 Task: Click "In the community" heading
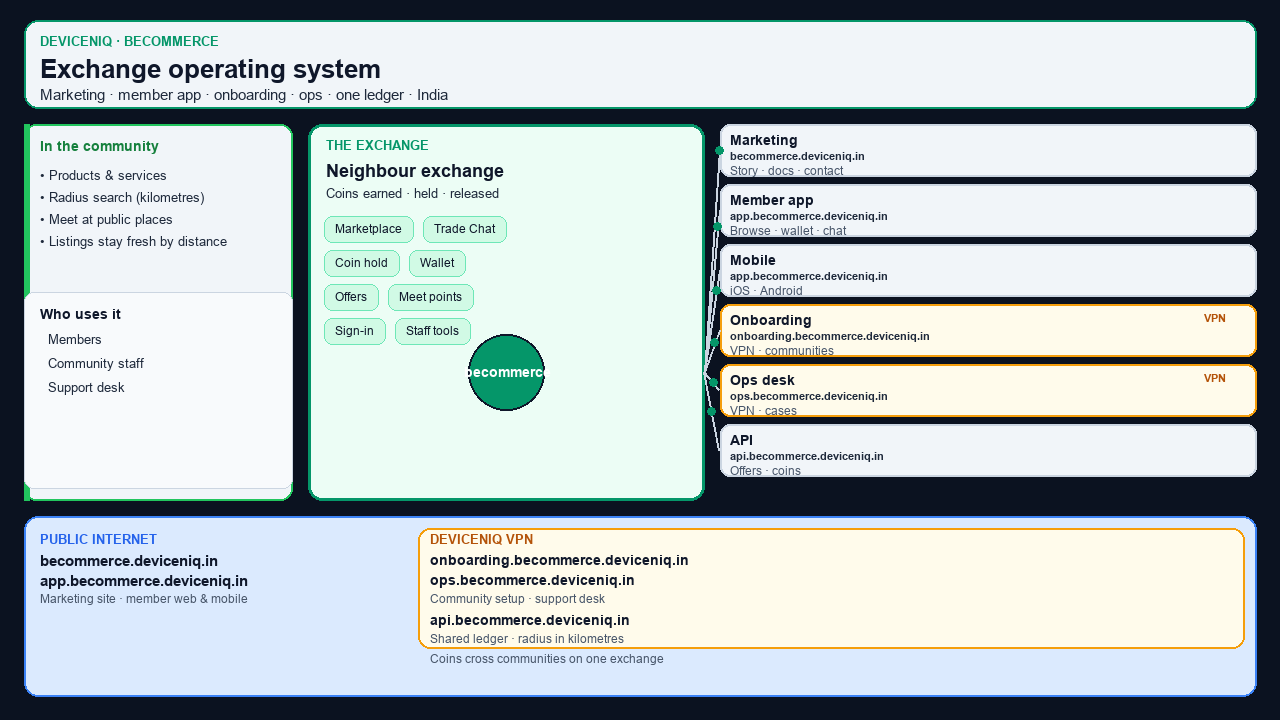click(x=99, y=146)
